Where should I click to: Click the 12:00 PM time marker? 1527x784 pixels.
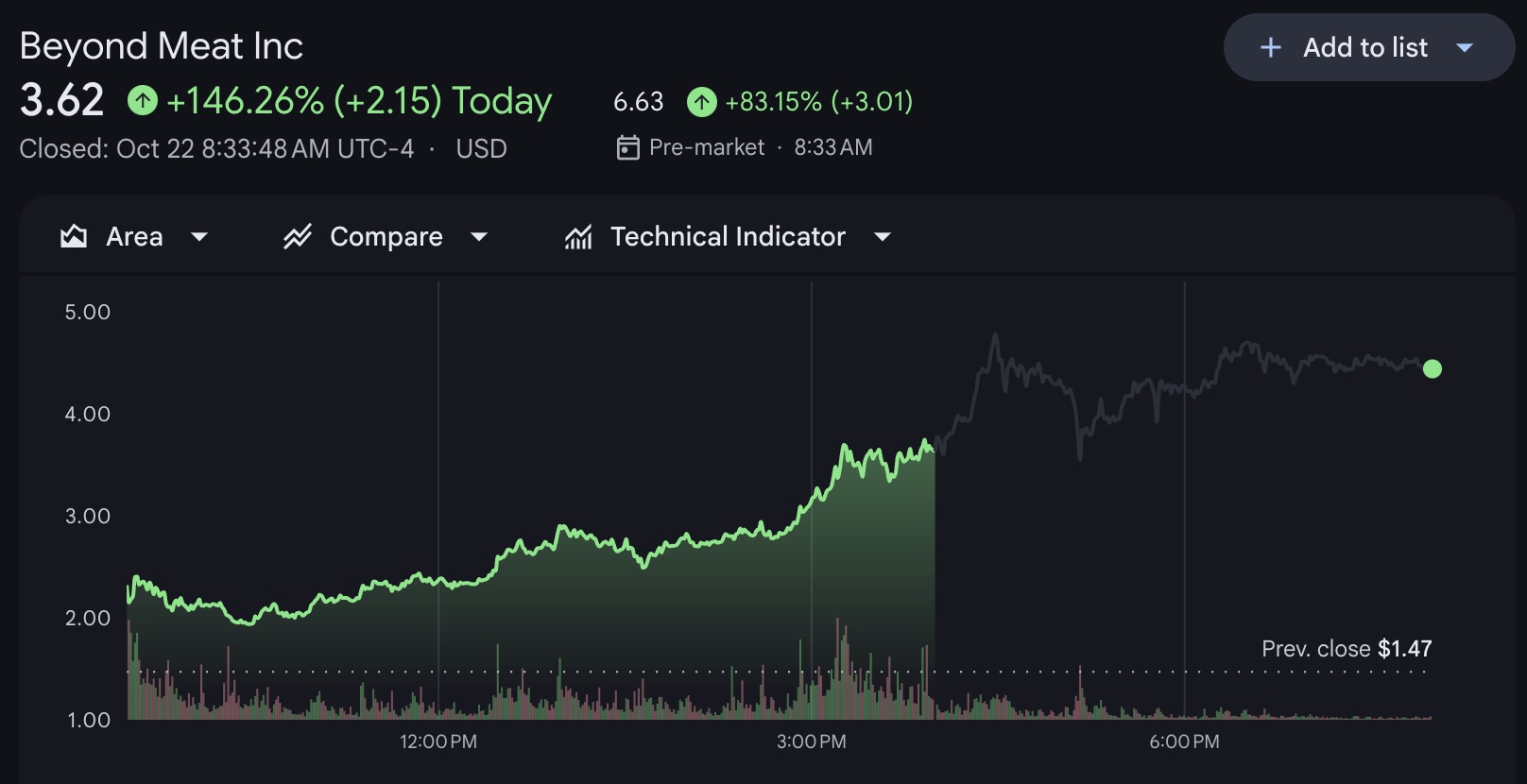438,741
